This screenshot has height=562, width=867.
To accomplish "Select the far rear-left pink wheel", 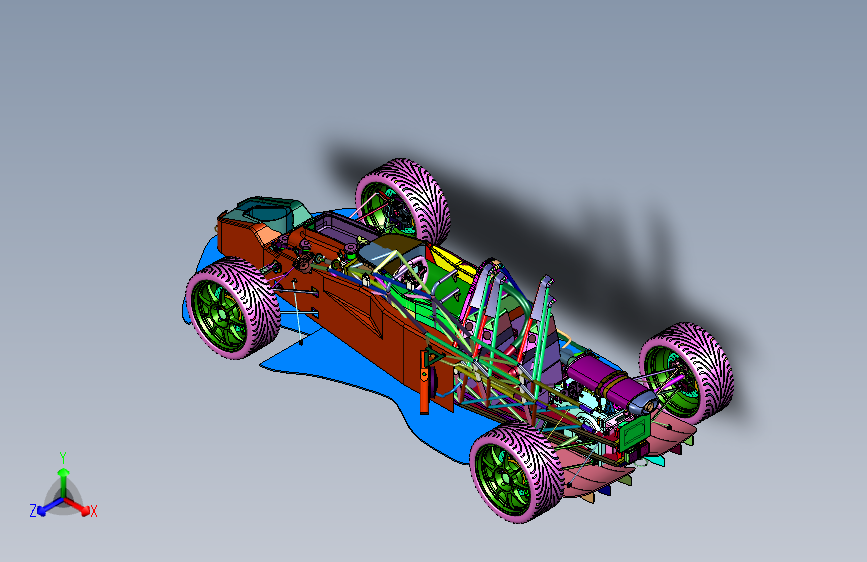I will coord(687,374).
